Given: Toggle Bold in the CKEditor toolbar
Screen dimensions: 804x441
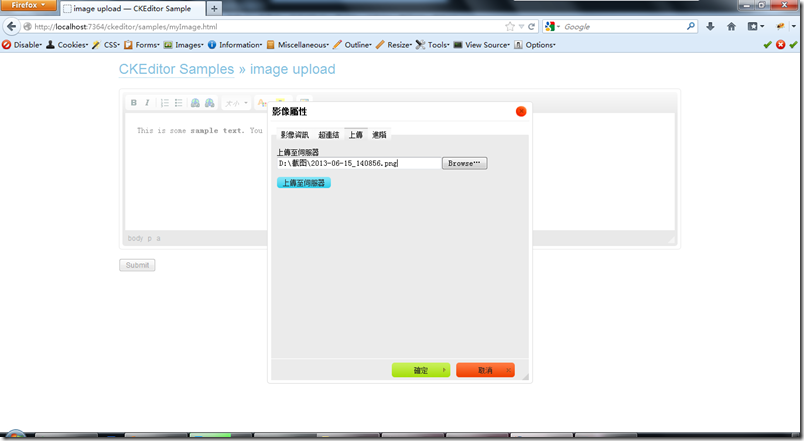Looking at the screenshot, I should (x=134, y=103).
